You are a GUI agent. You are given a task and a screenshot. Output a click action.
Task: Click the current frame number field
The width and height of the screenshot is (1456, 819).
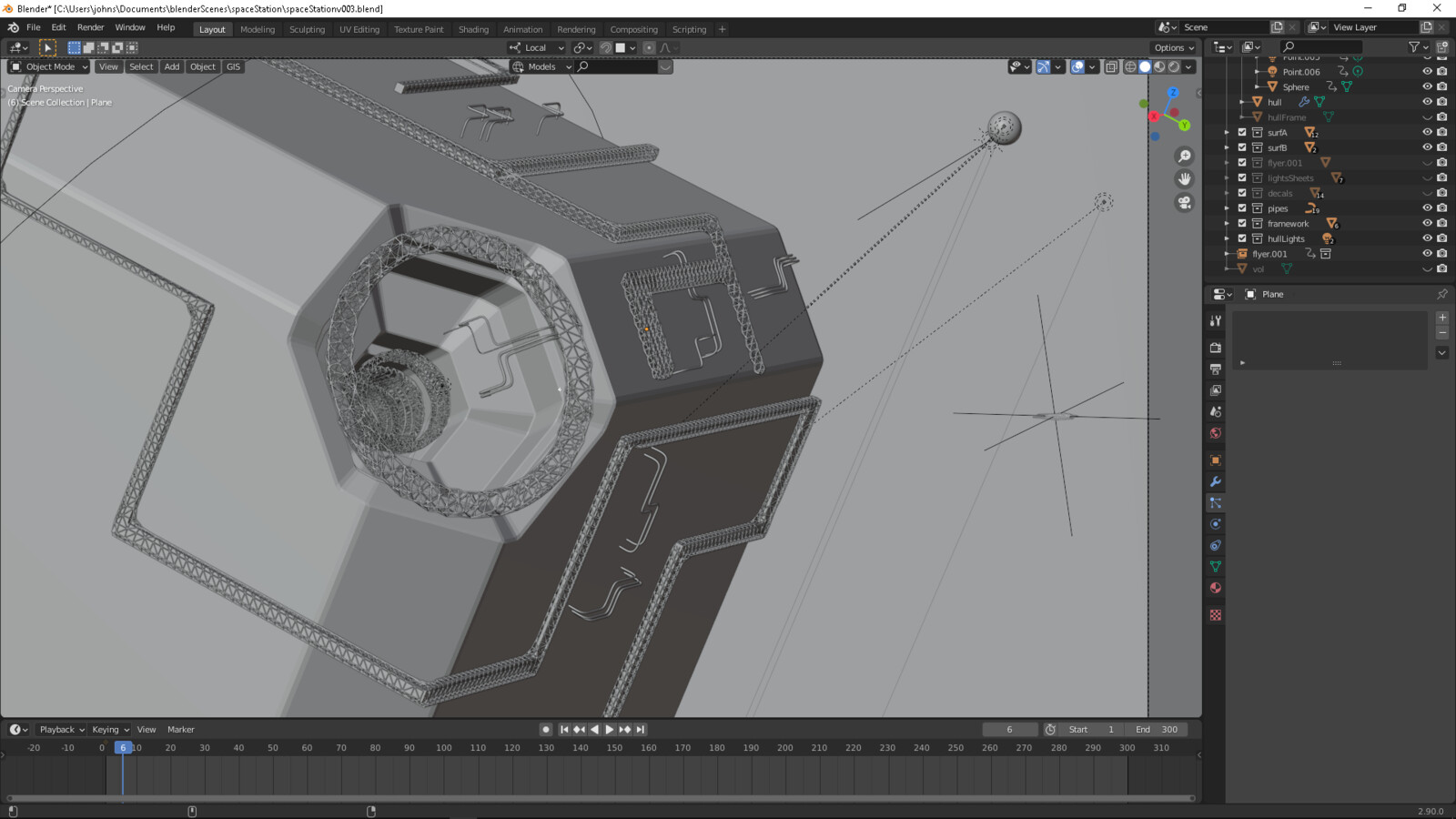tap(1009, 729)
